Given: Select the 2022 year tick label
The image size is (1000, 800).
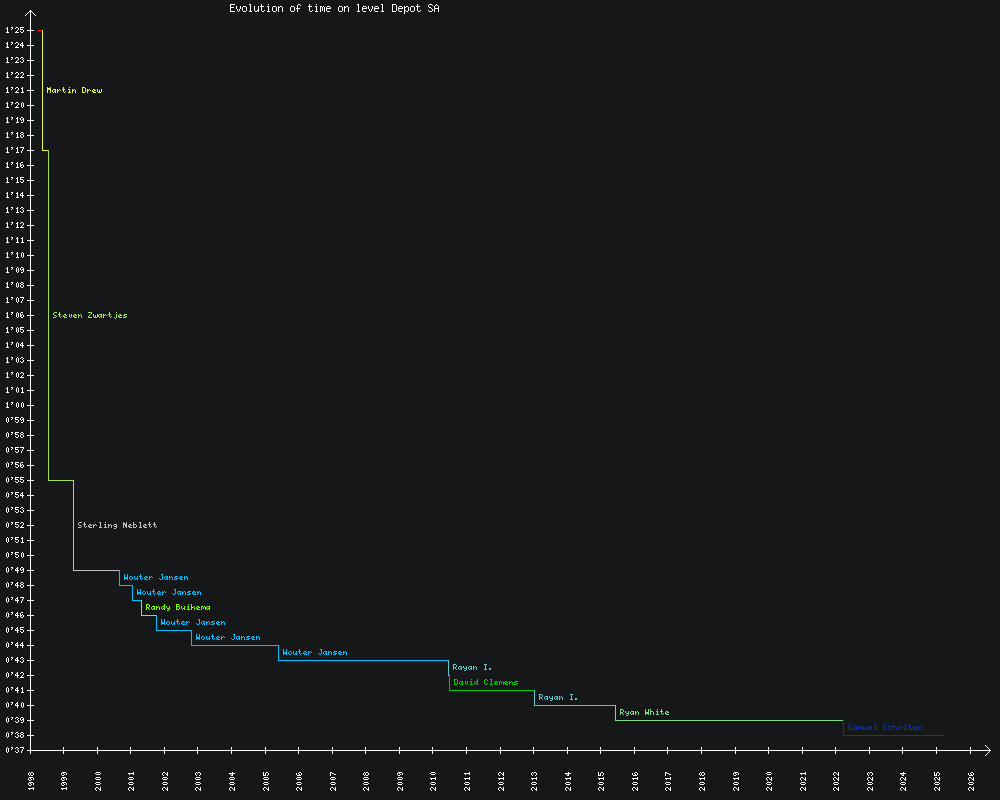Looking at the screenshot, I should 837,780.
